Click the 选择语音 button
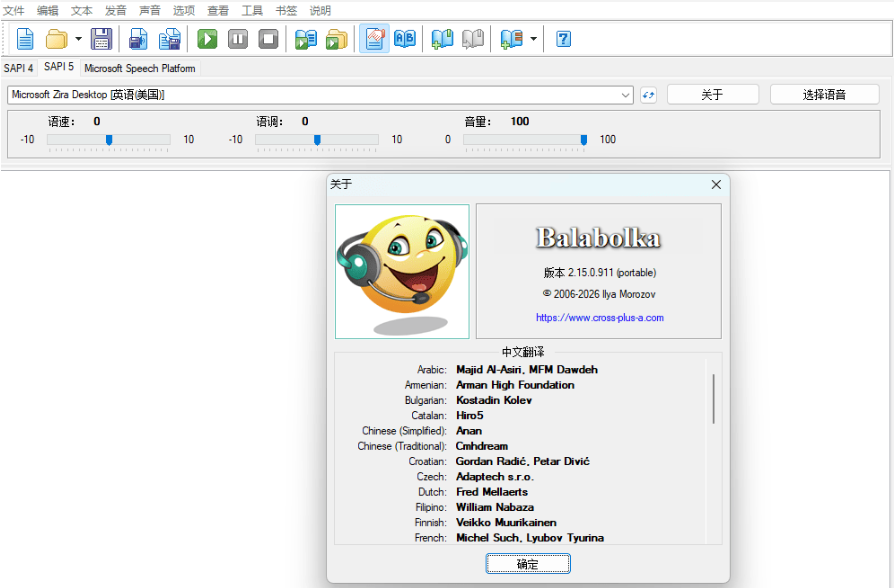 point(824,95)
